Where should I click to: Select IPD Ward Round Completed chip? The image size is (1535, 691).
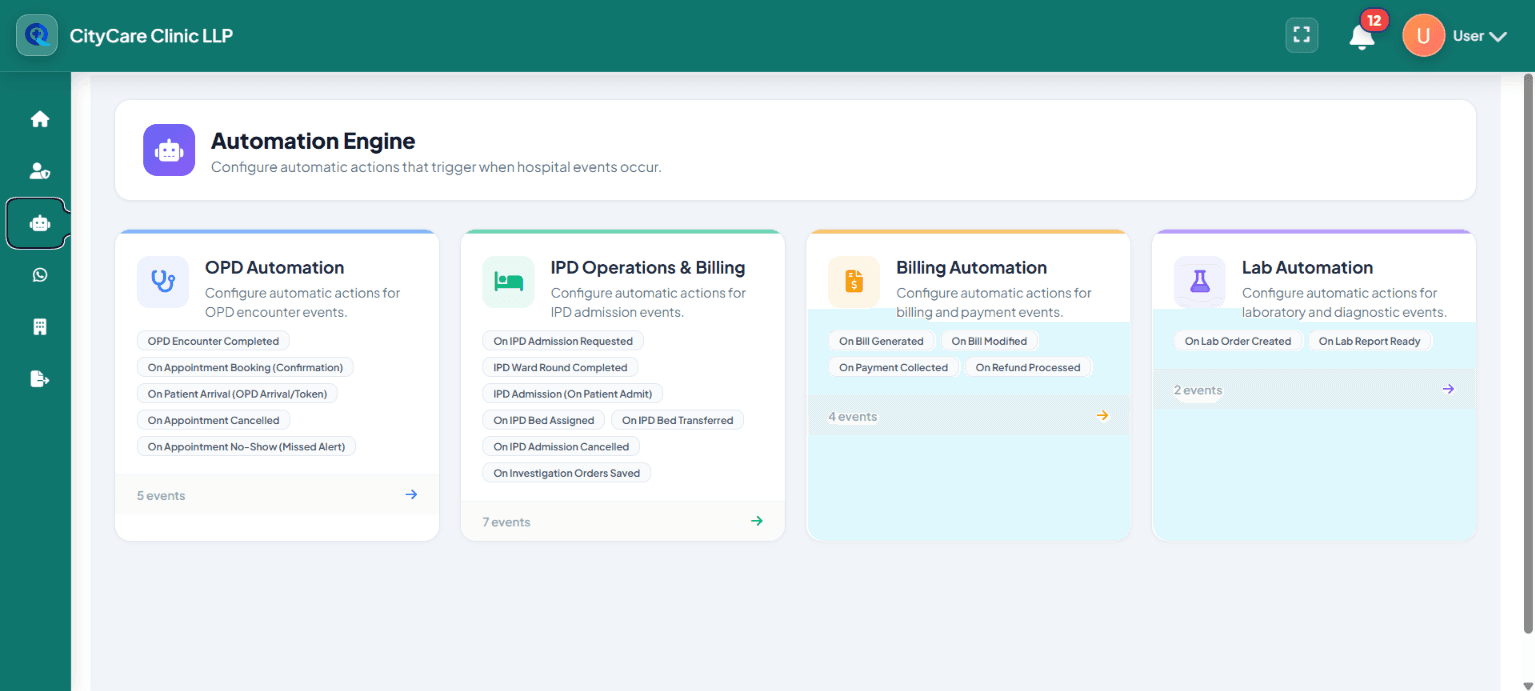[x=560, y=367]
